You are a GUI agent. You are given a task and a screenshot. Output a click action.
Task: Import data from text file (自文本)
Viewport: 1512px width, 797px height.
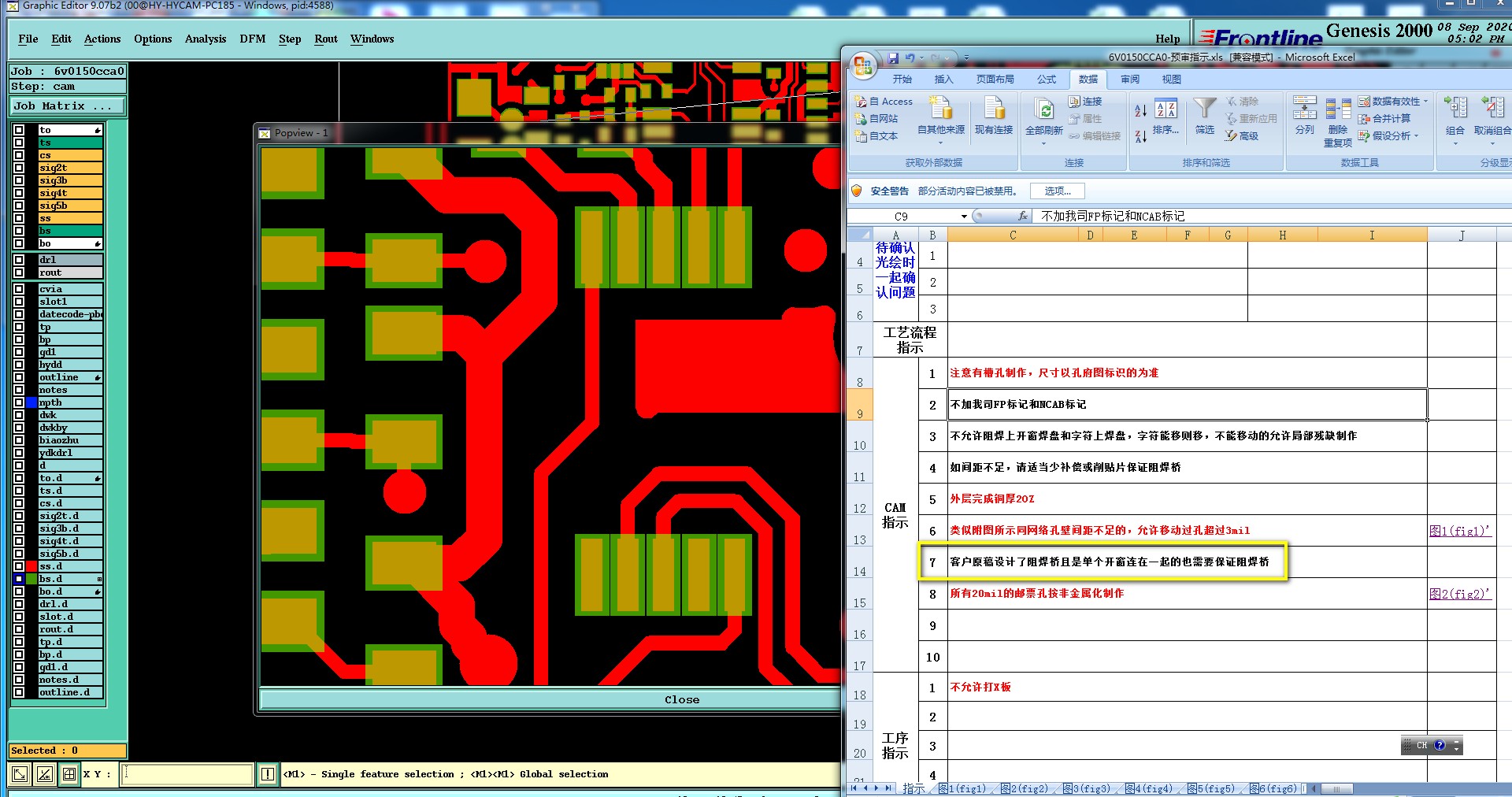coord(876,136)
